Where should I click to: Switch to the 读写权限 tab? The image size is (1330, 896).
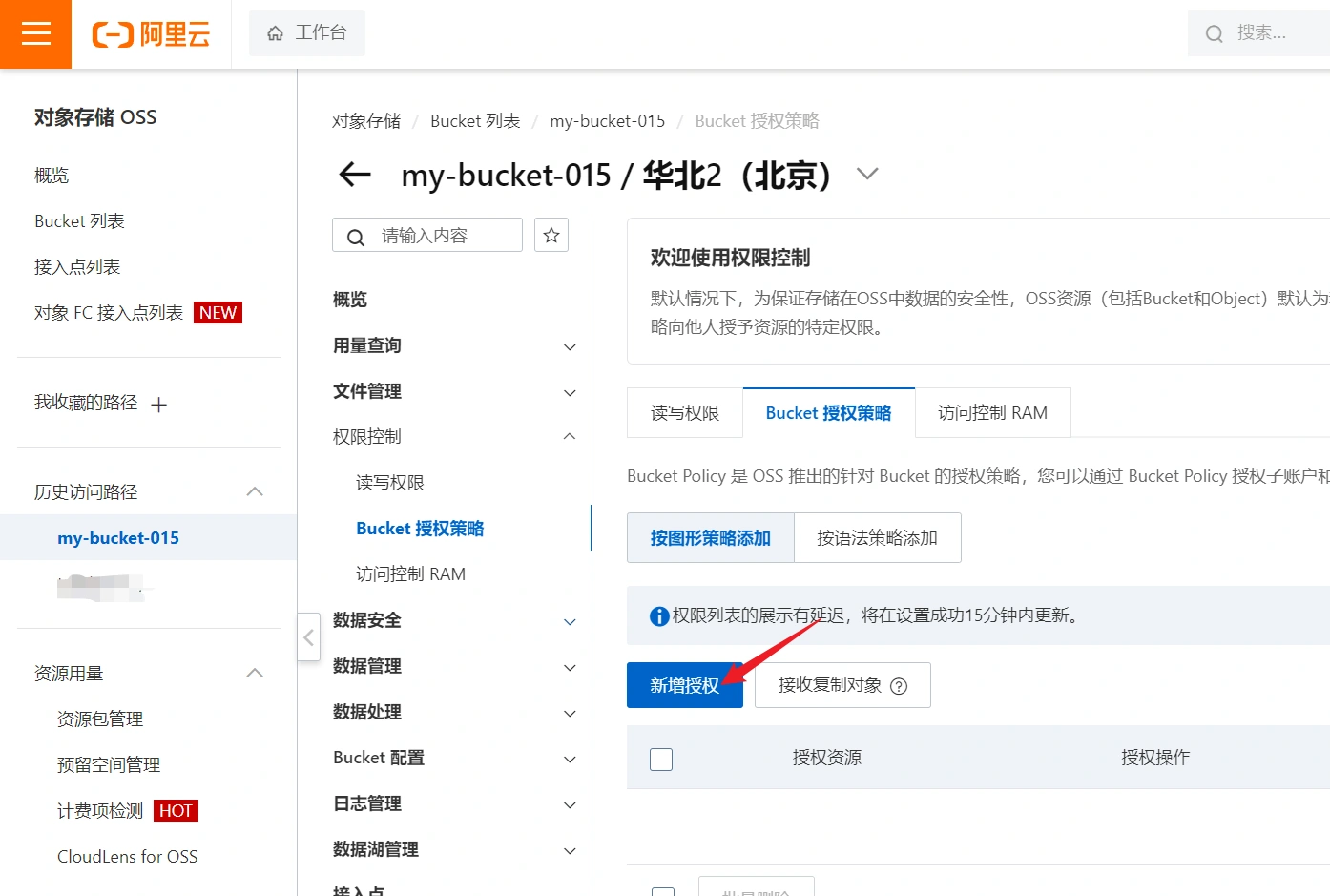[x=684, y=413]
